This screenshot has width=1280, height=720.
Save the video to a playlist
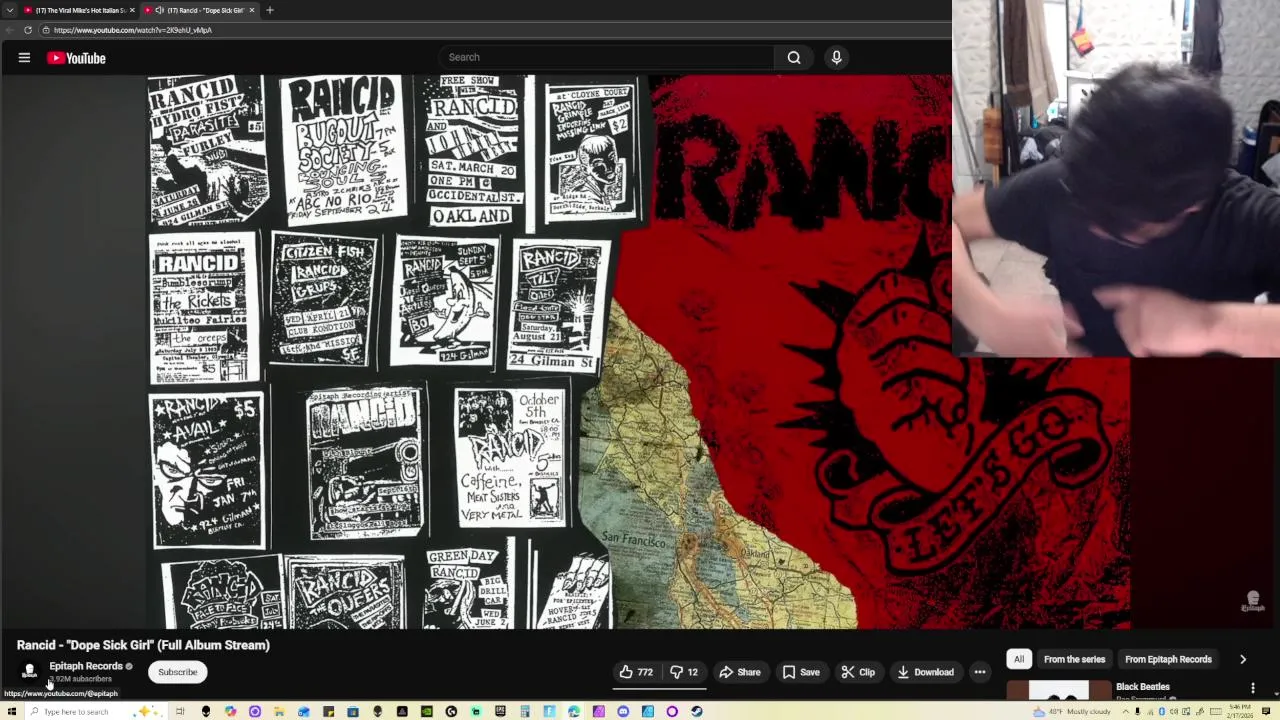click(801, 672)
